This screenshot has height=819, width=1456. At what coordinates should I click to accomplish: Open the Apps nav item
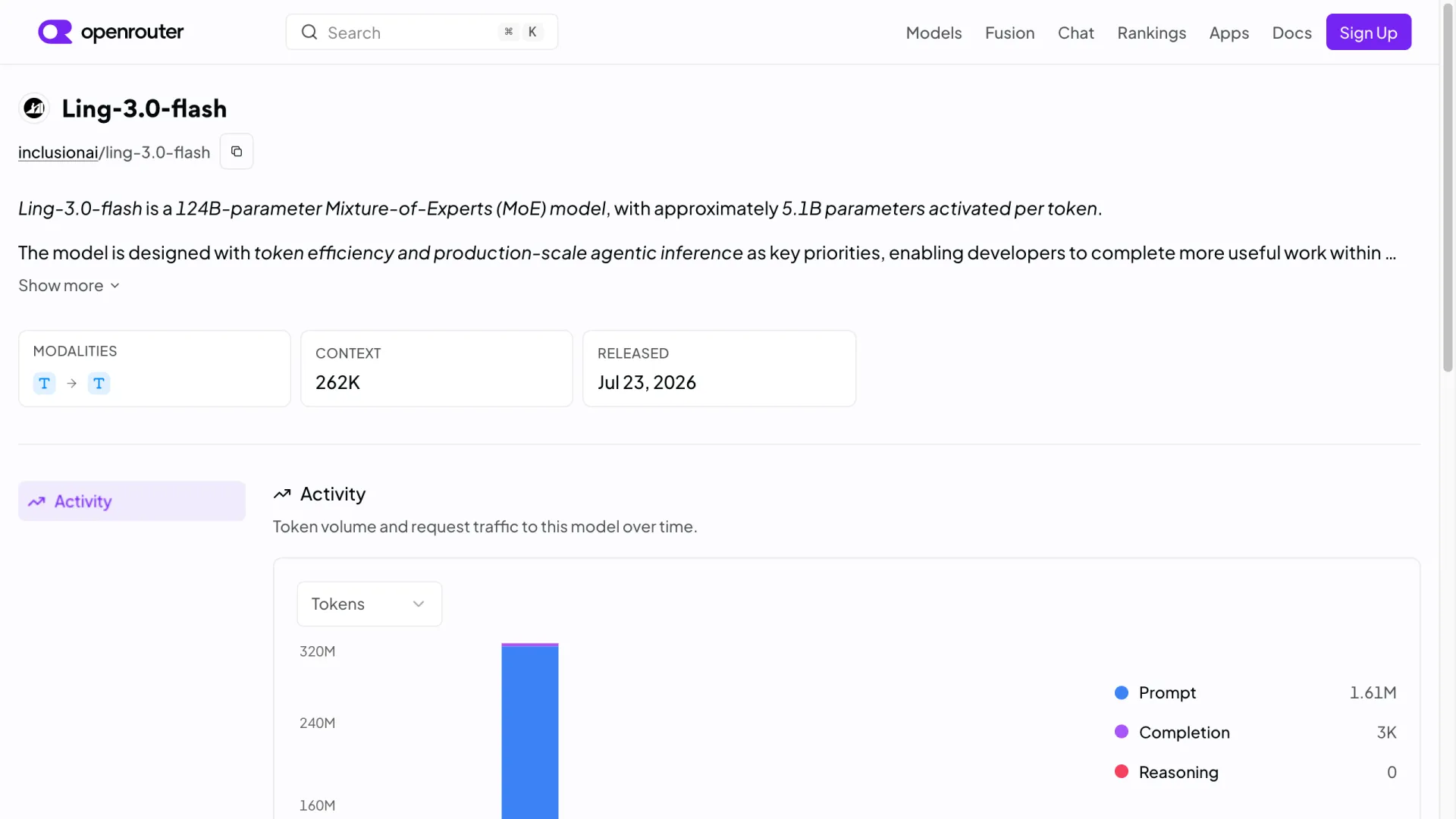click(x=1228, y=33)
